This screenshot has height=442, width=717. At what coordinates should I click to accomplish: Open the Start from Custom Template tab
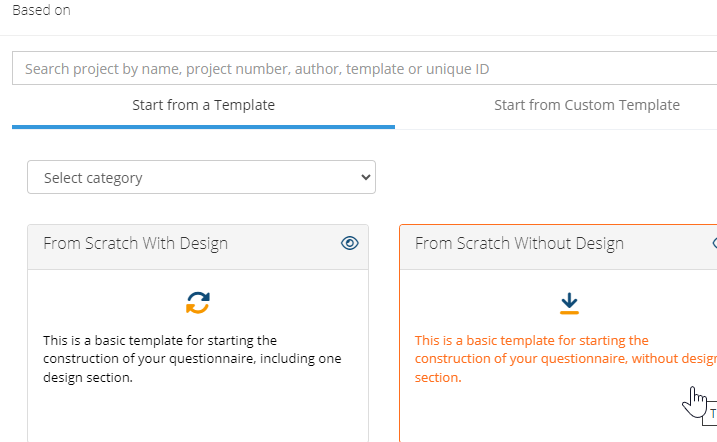(586, 105)
